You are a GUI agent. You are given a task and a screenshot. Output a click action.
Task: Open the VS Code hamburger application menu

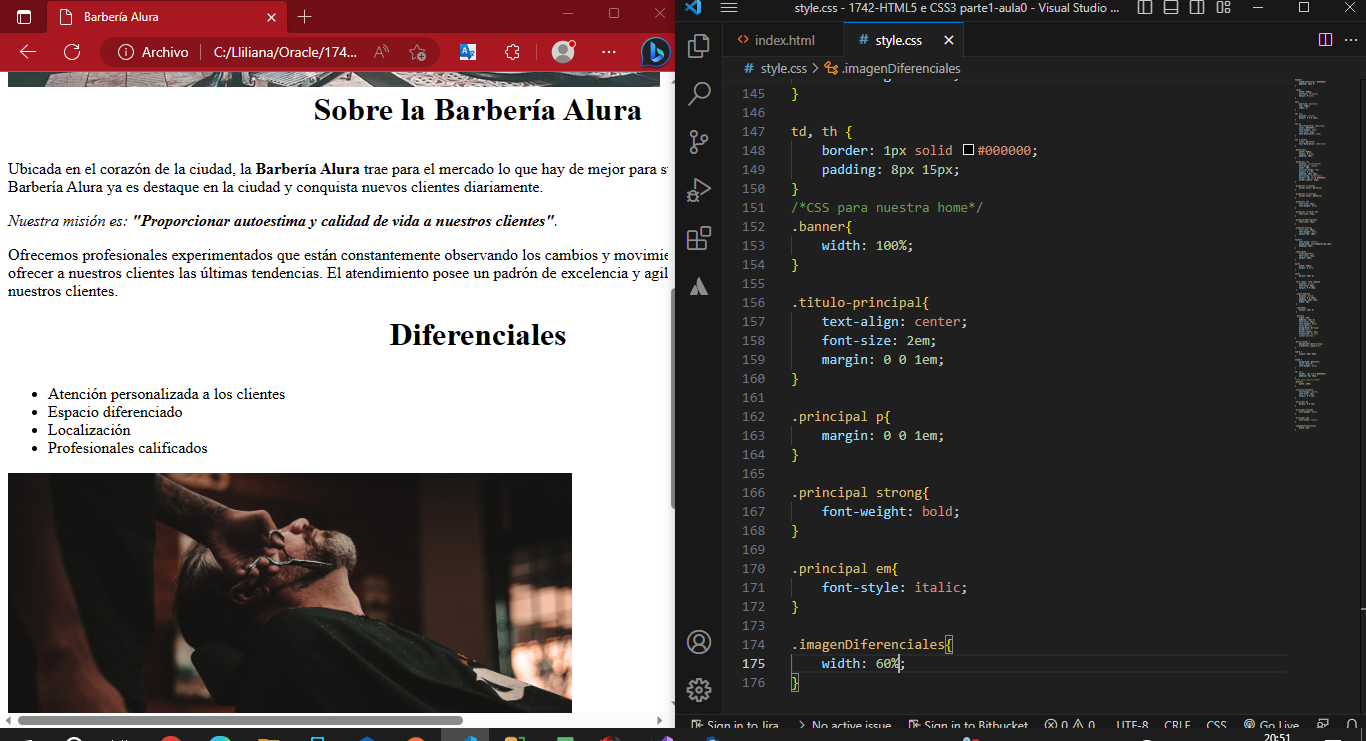click(x=729, y=8)
